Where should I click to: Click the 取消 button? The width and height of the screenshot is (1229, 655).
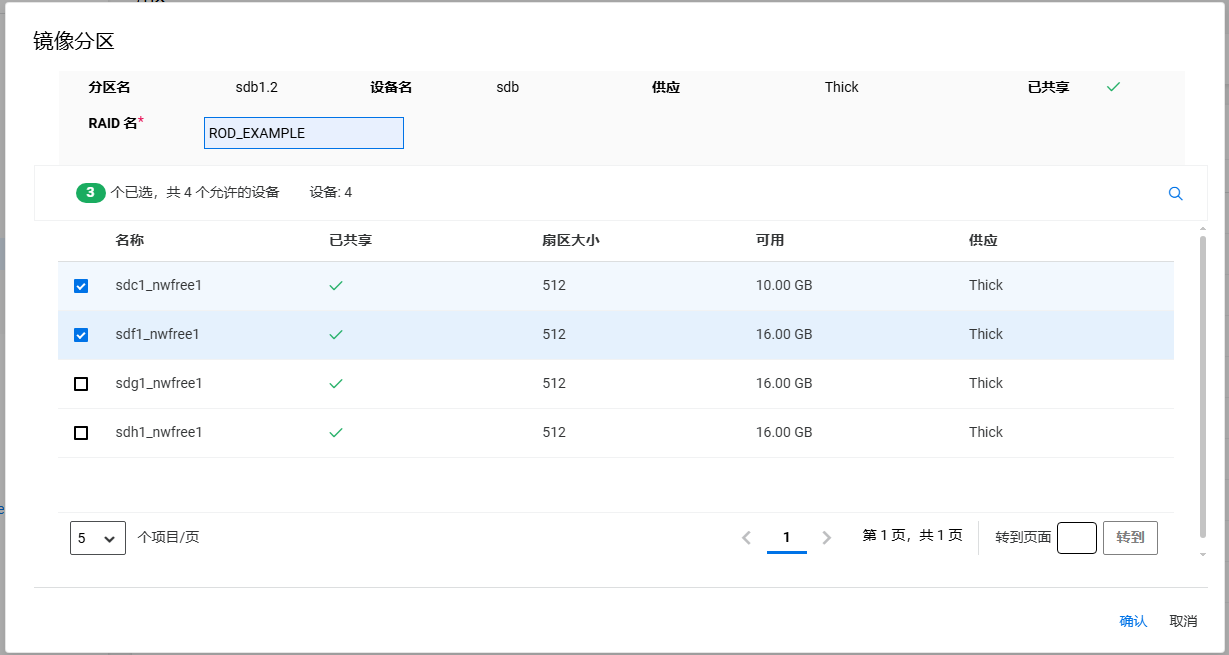1183,621
